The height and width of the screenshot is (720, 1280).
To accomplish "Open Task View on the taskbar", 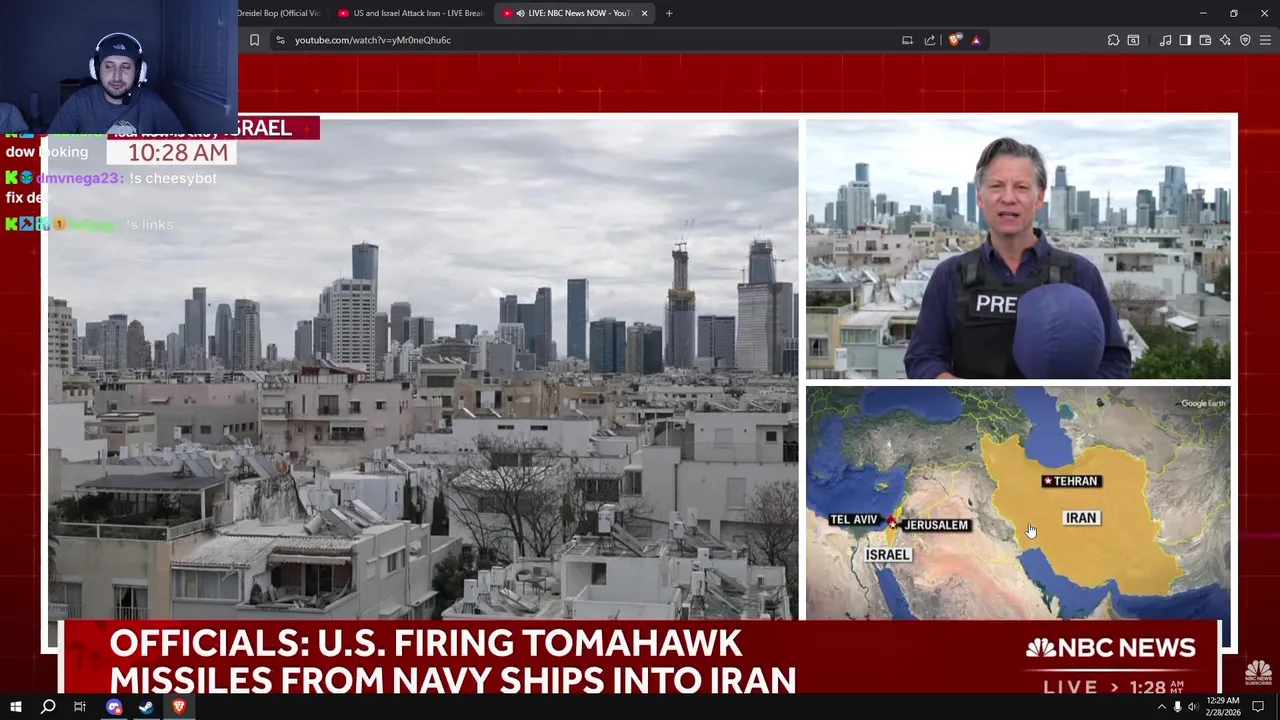I will click(x=79, y=707).
